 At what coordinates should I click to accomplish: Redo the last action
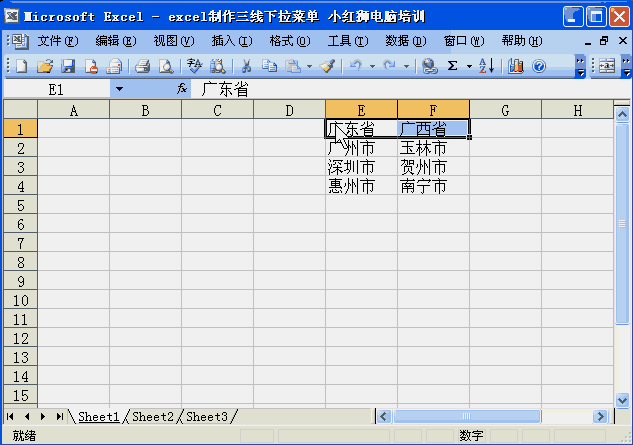(390, 65)
